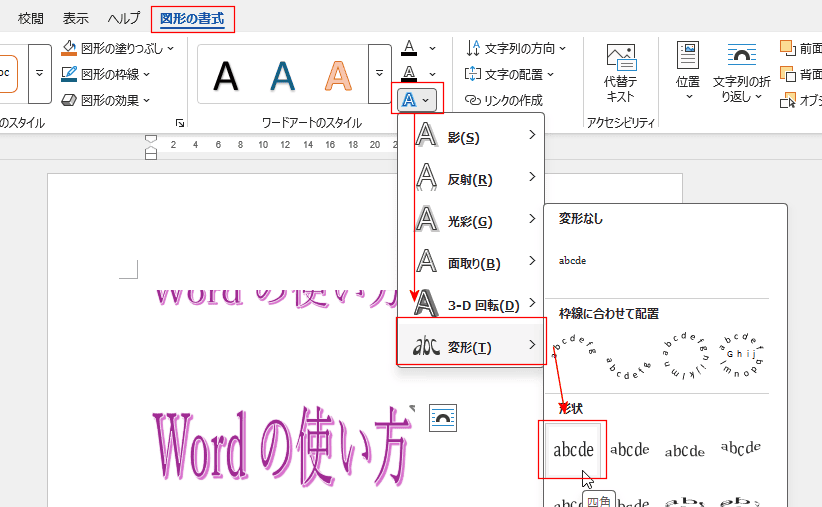Click the text fill color A icon
The image size is (822, 507).
pyautogui.click(x=408, y=48)
